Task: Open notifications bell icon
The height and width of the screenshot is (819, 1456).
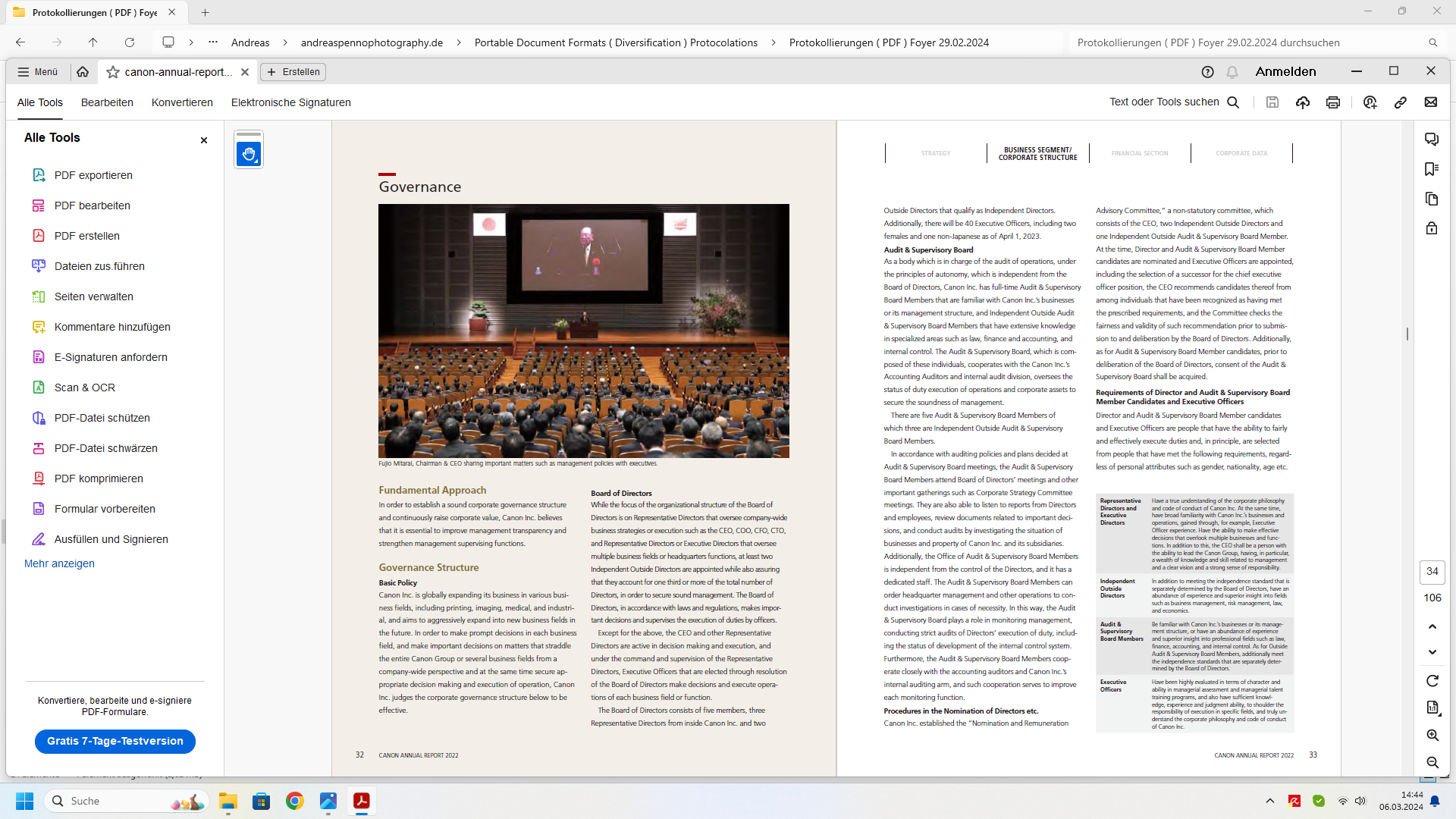Action: (x=1232, y=72)
